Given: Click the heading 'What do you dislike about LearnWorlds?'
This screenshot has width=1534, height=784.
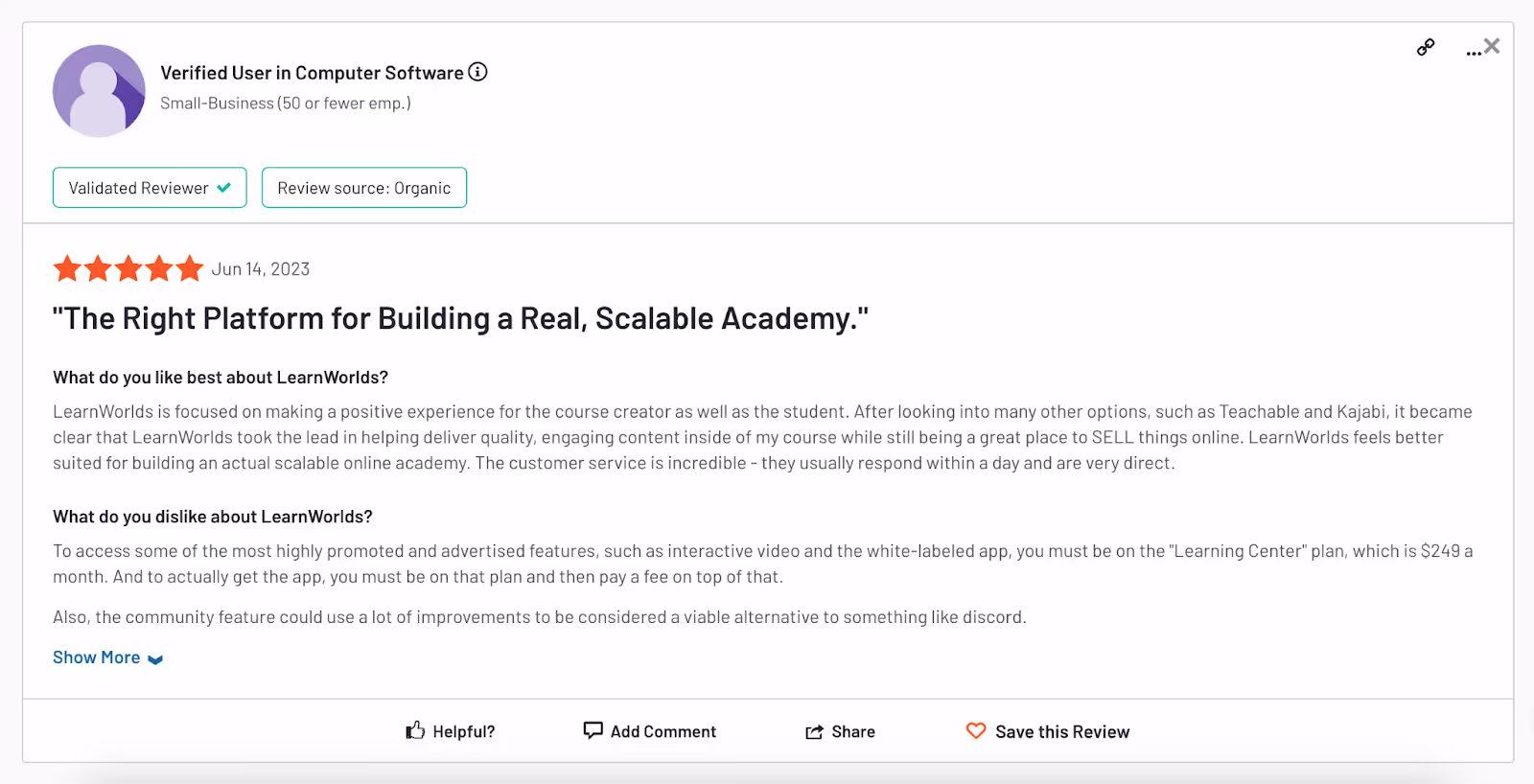Looking at the screenshot, I should point(213,517).
